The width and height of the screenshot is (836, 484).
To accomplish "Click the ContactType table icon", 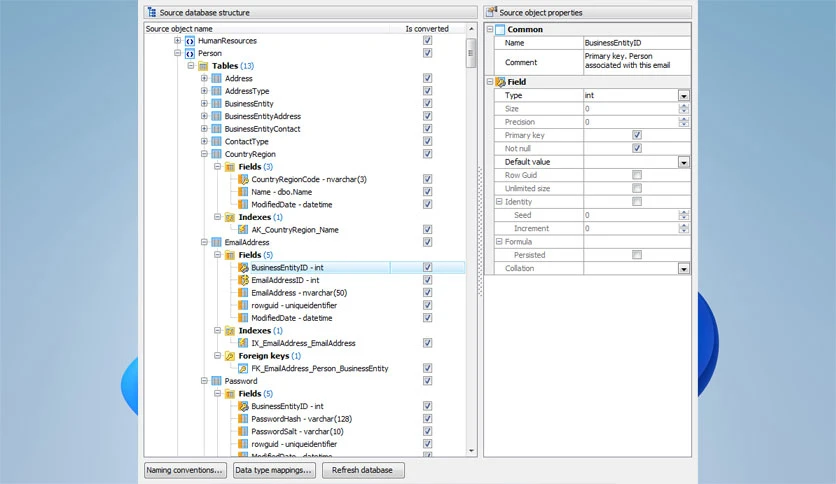I will click(x=216, y=142).
